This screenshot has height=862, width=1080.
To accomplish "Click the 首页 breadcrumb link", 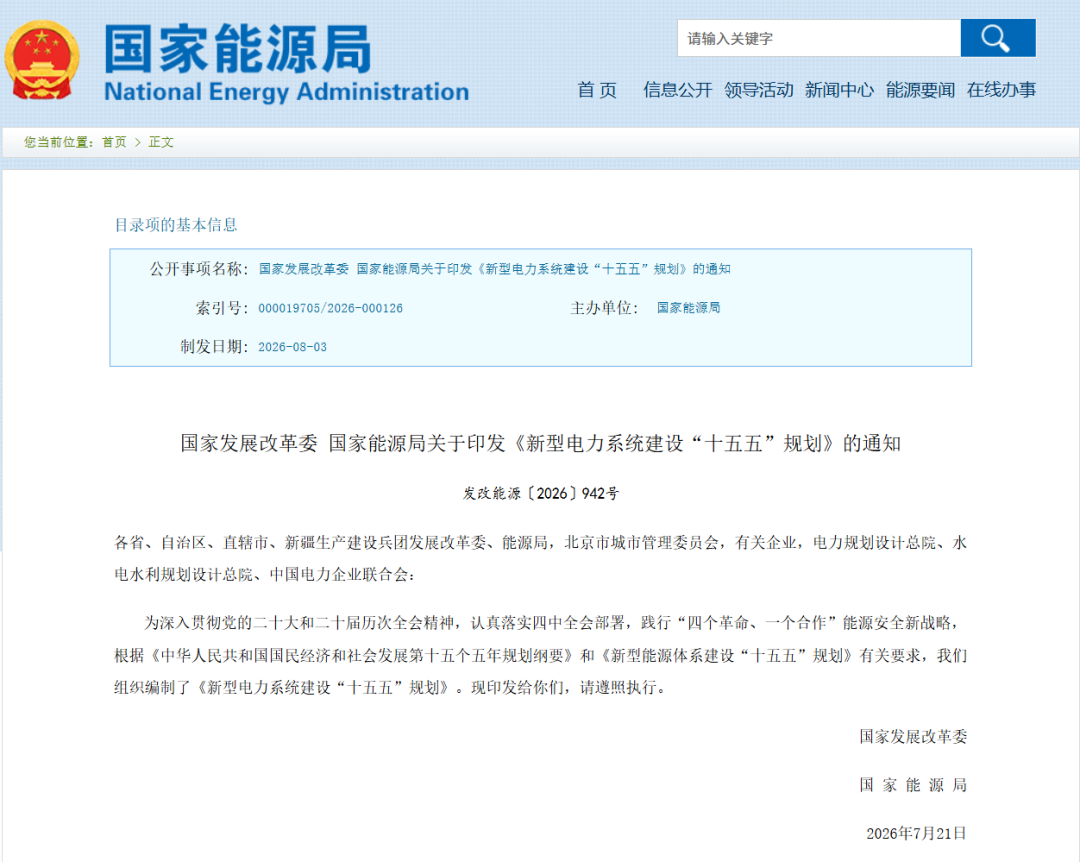I will coord(114,142).
